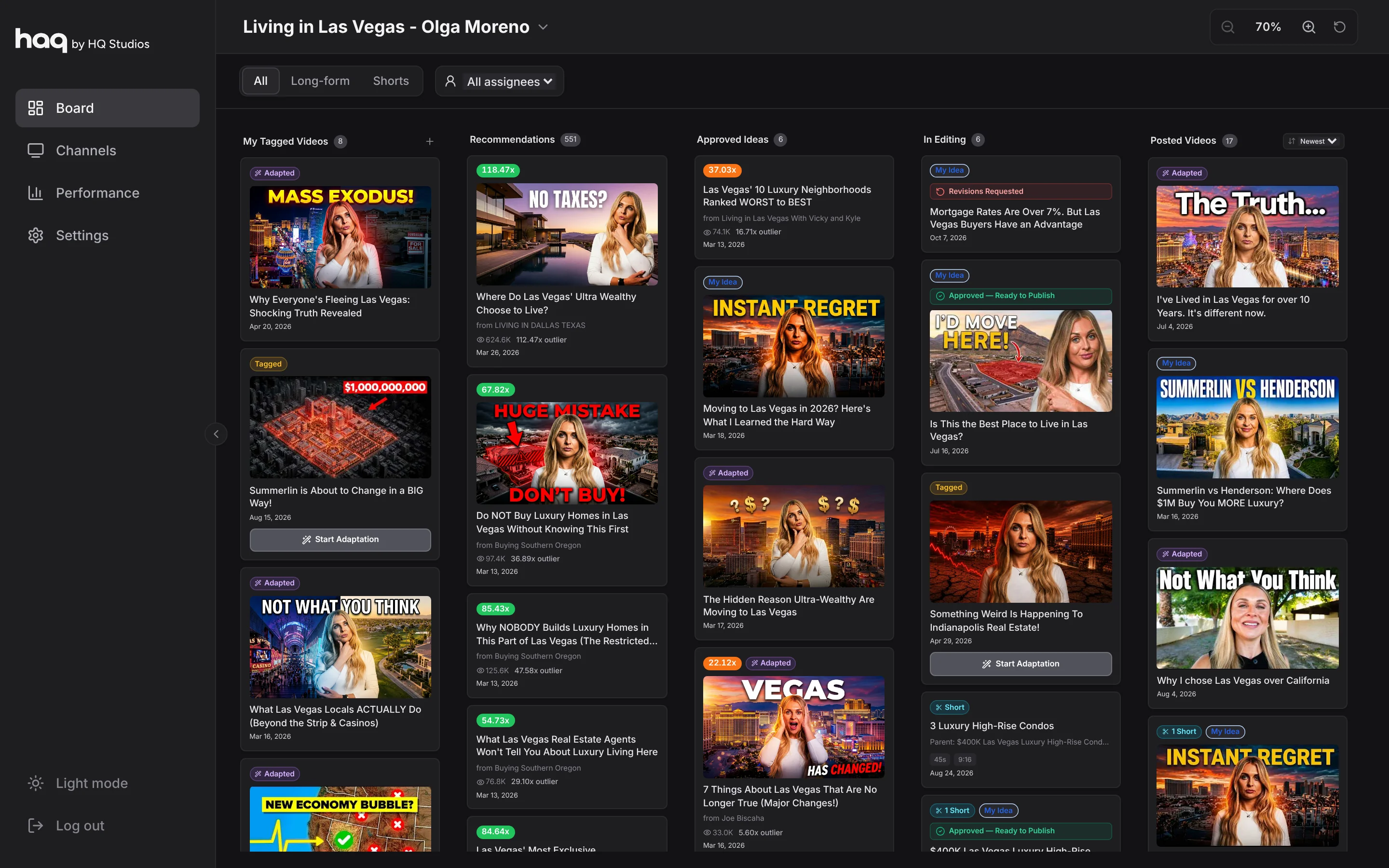
Task: Click the 84.64x outlier badge
Action: point(495,831)
